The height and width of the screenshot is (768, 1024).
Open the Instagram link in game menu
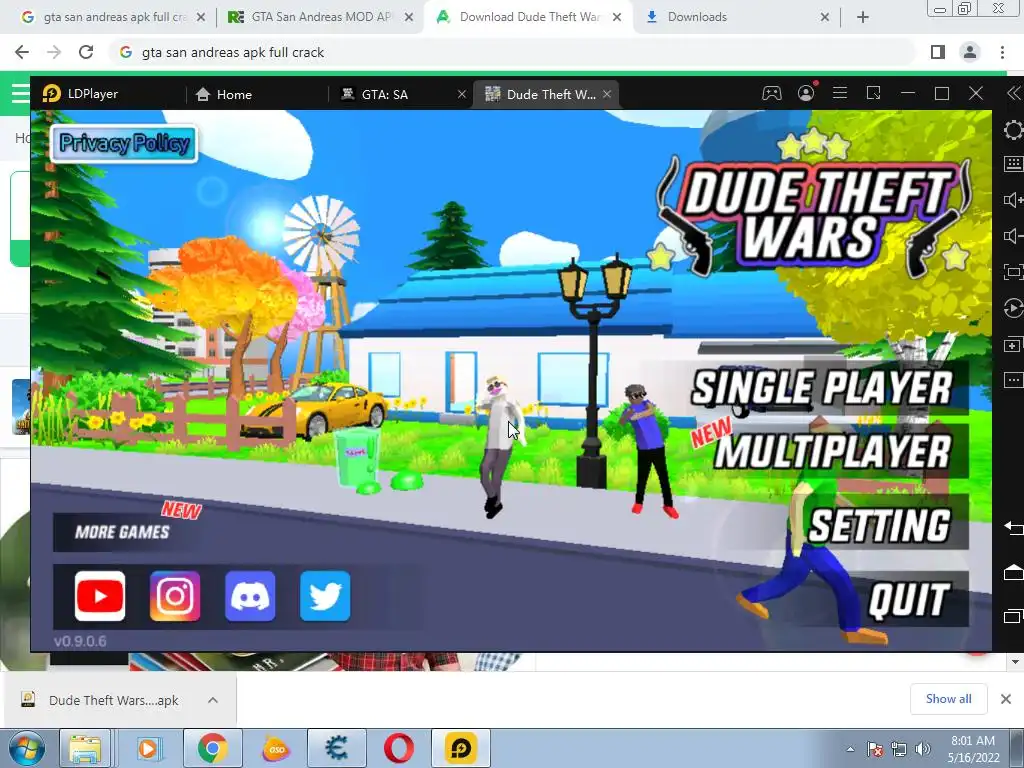[x=175, y=596]
